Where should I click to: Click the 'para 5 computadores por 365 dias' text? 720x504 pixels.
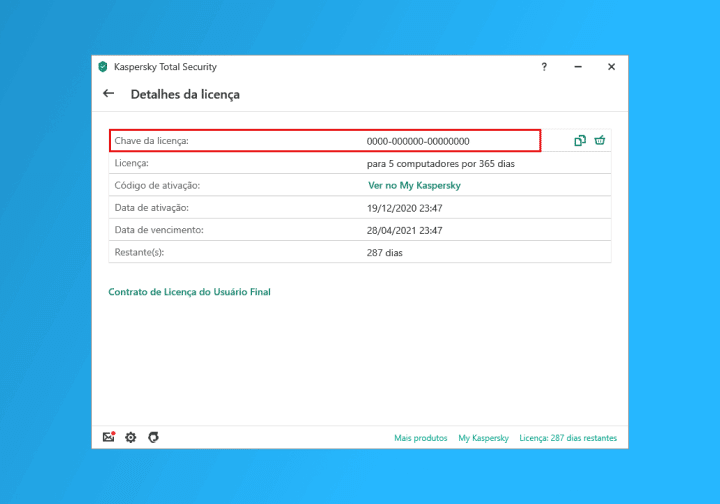[441, 163]
